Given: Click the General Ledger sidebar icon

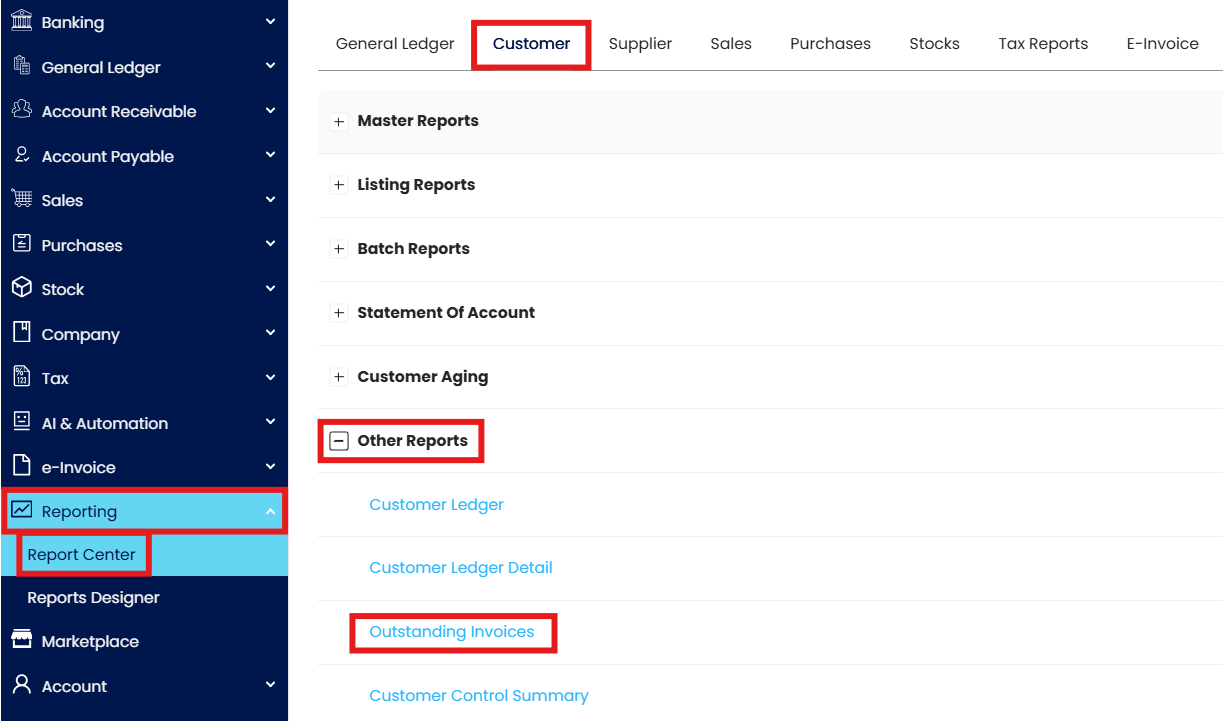Looking at the screenshot, I should [x=21, y=66].
